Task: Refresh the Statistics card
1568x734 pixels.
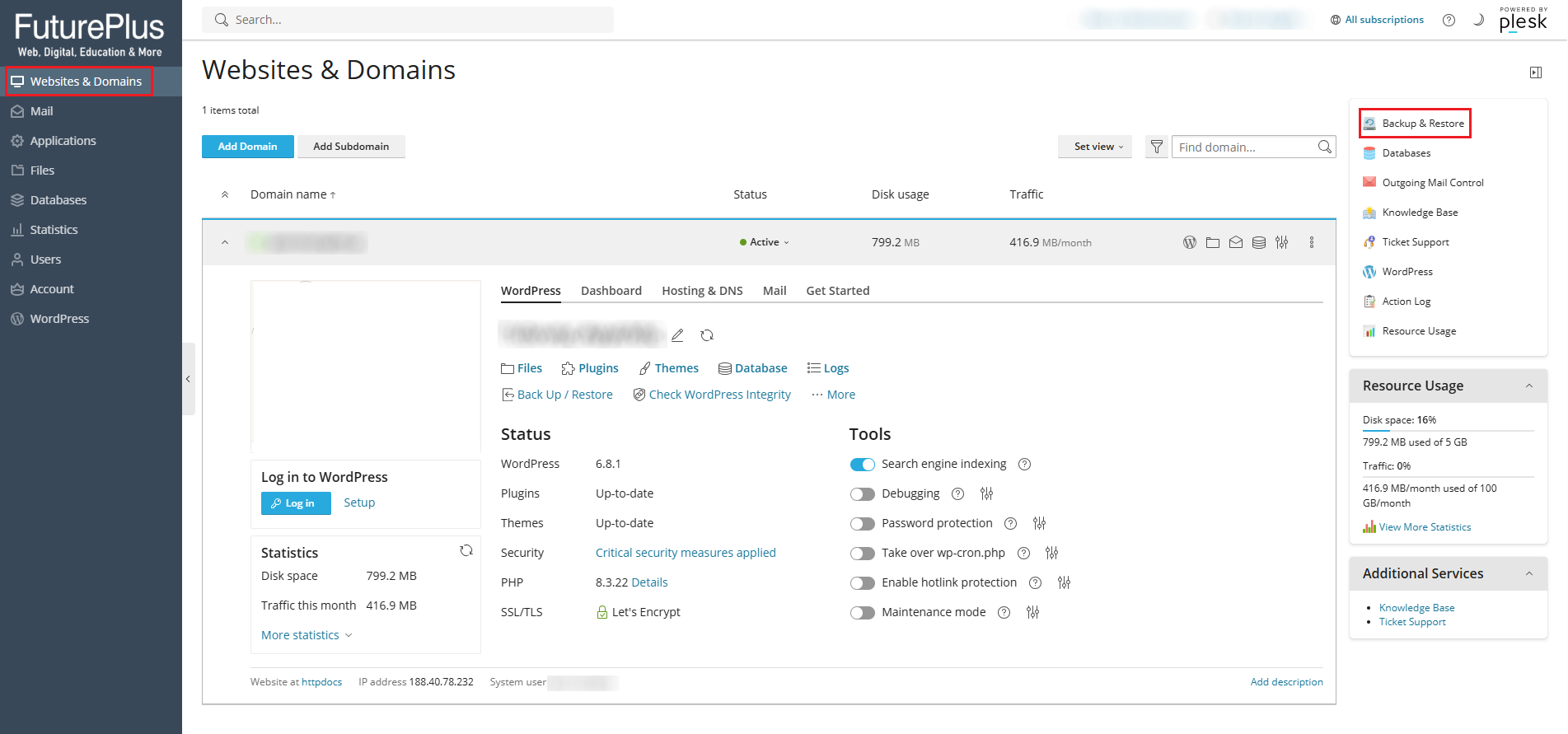Action: tap(466, 550)
